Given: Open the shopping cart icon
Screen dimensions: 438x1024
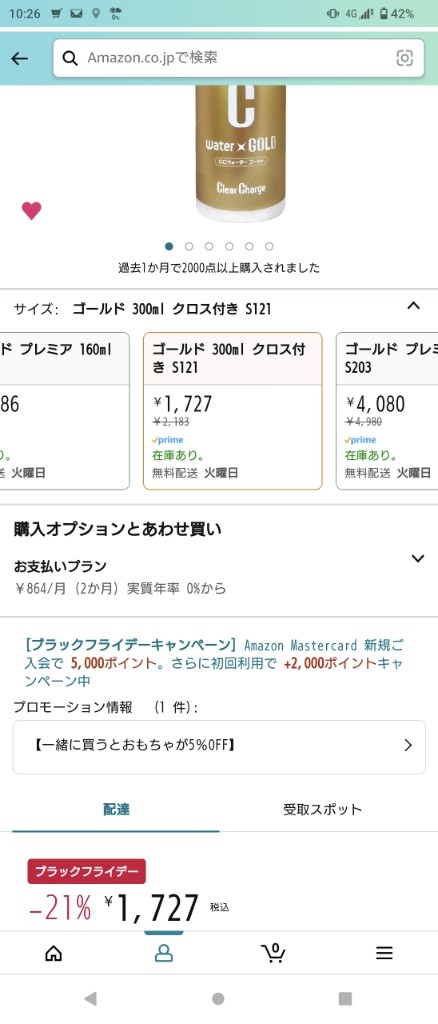Looking at the screenshot, I should click(x=273, y=953).
